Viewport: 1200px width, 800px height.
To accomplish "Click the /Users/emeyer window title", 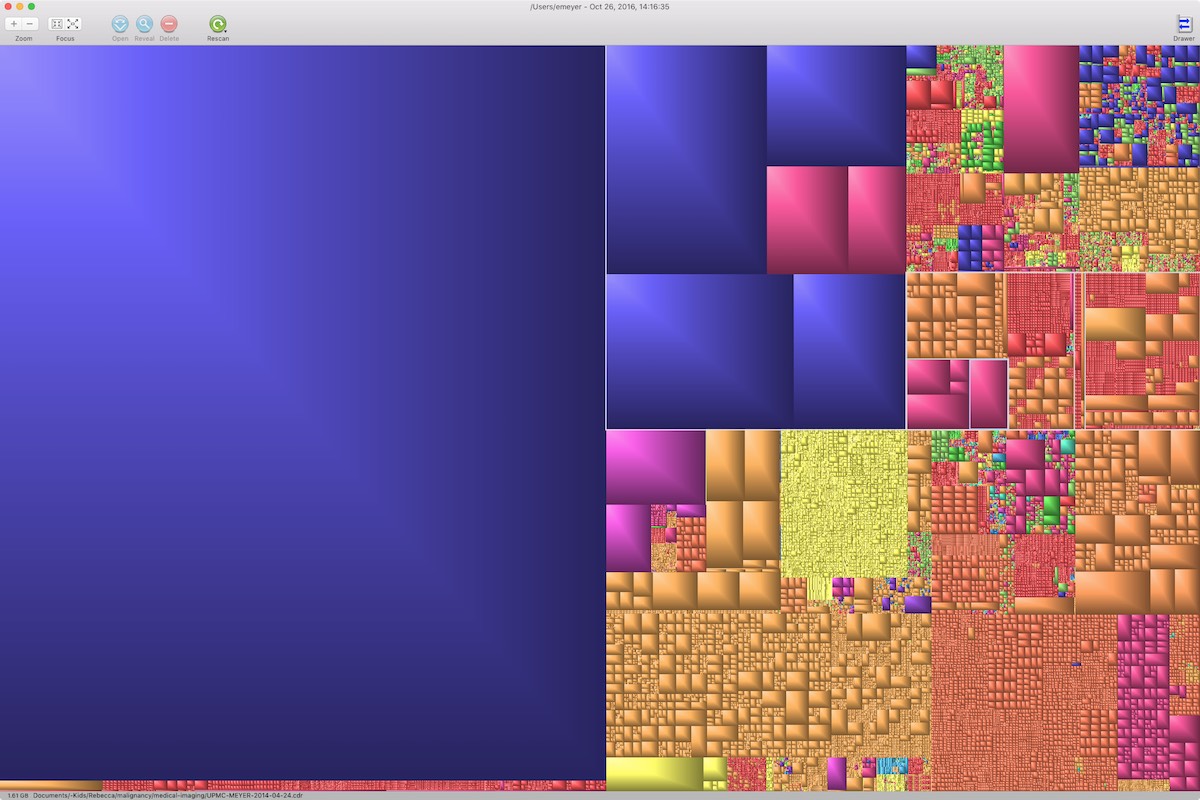I will [x=600, y=6].
